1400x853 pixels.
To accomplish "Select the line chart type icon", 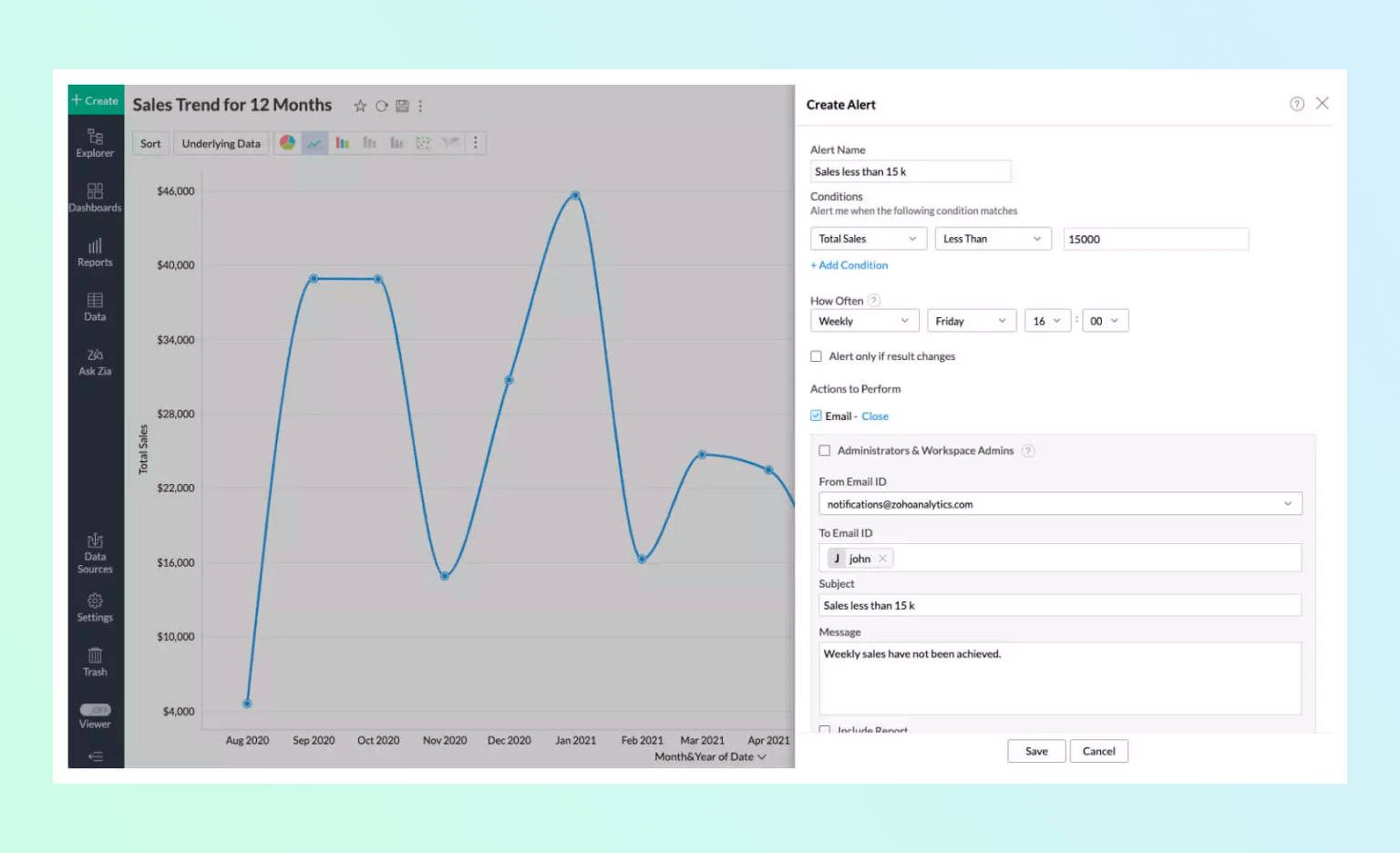I will [x=314, y=143].
